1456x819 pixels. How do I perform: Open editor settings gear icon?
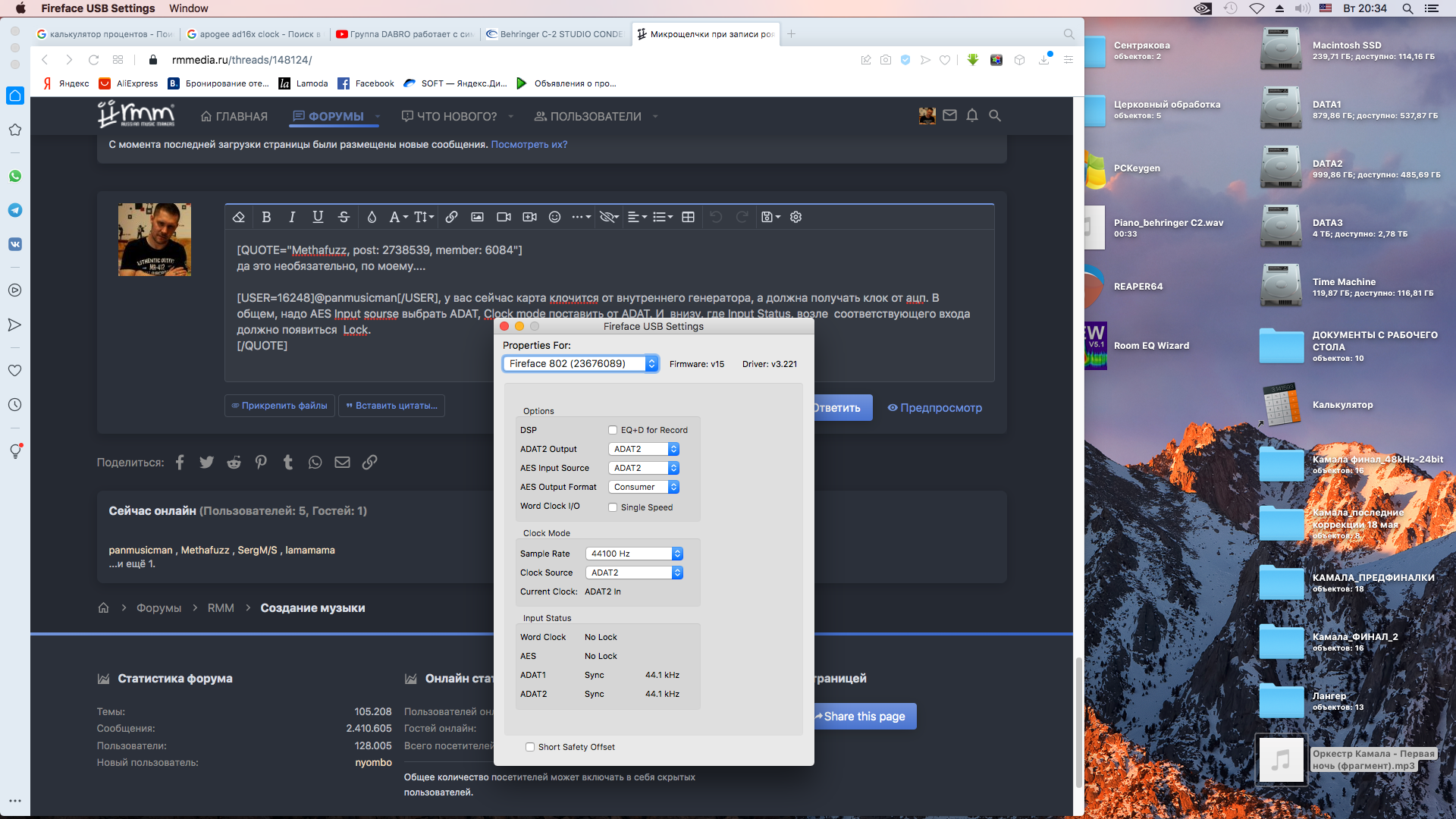click(x=795, y=217)
